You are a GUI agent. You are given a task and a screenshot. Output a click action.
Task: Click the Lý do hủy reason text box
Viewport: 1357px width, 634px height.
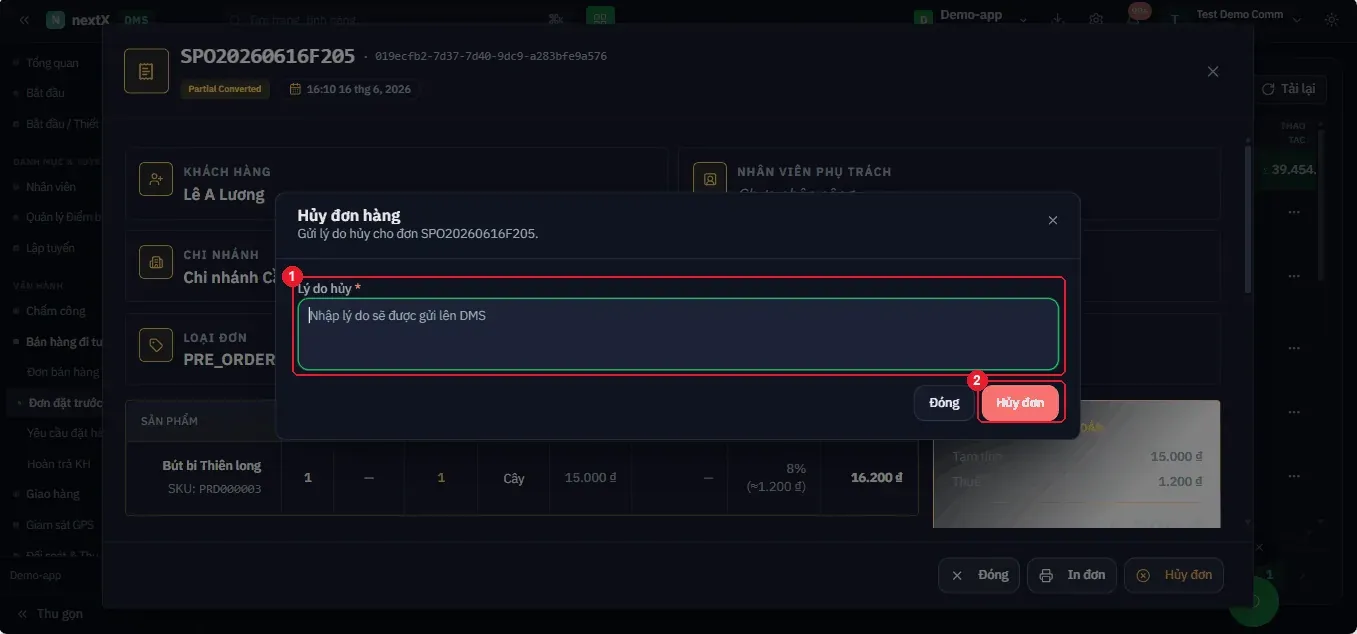pos(678,334)
